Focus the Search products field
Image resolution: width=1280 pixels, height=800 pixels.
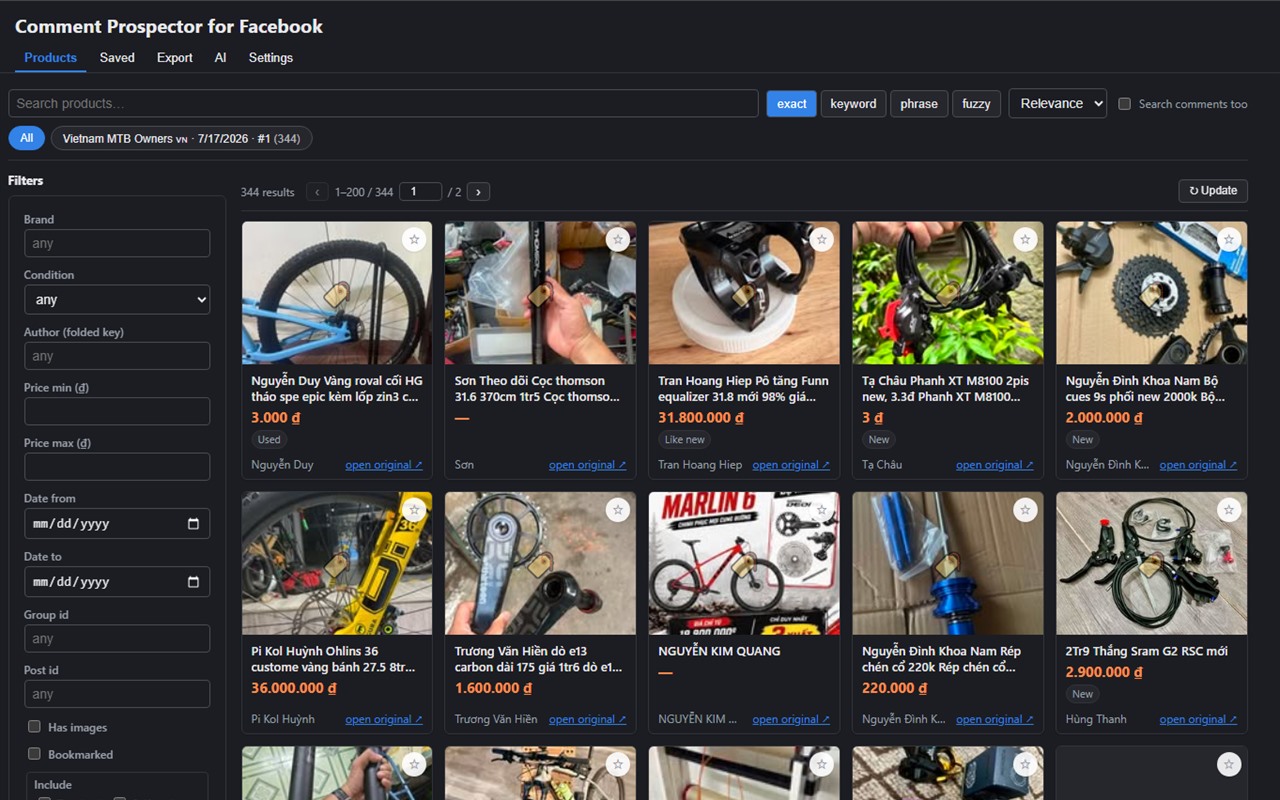[x=383, y=104]
